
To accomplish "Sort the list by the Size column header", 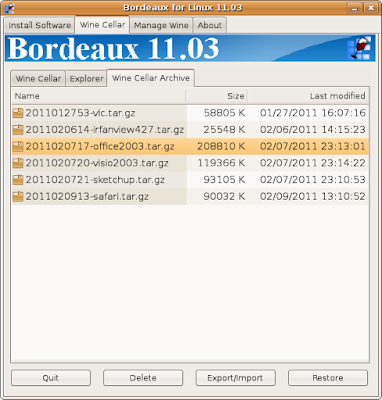I will 216,96.
